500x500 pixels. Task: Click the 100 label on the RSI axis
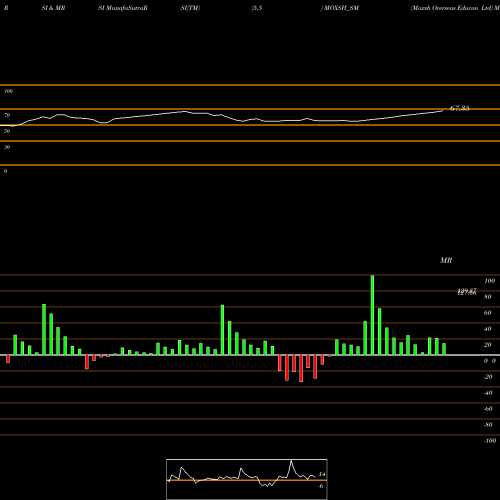[x=8, y=91]
